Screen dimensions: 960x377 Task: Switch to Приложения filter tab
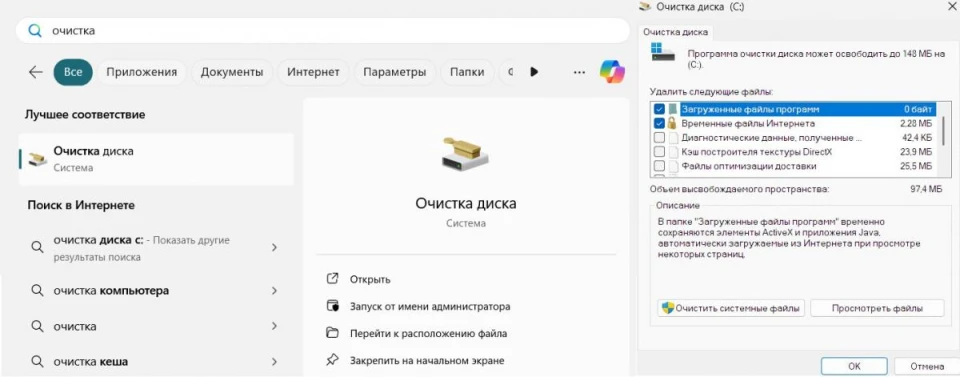tap(141, 72)
